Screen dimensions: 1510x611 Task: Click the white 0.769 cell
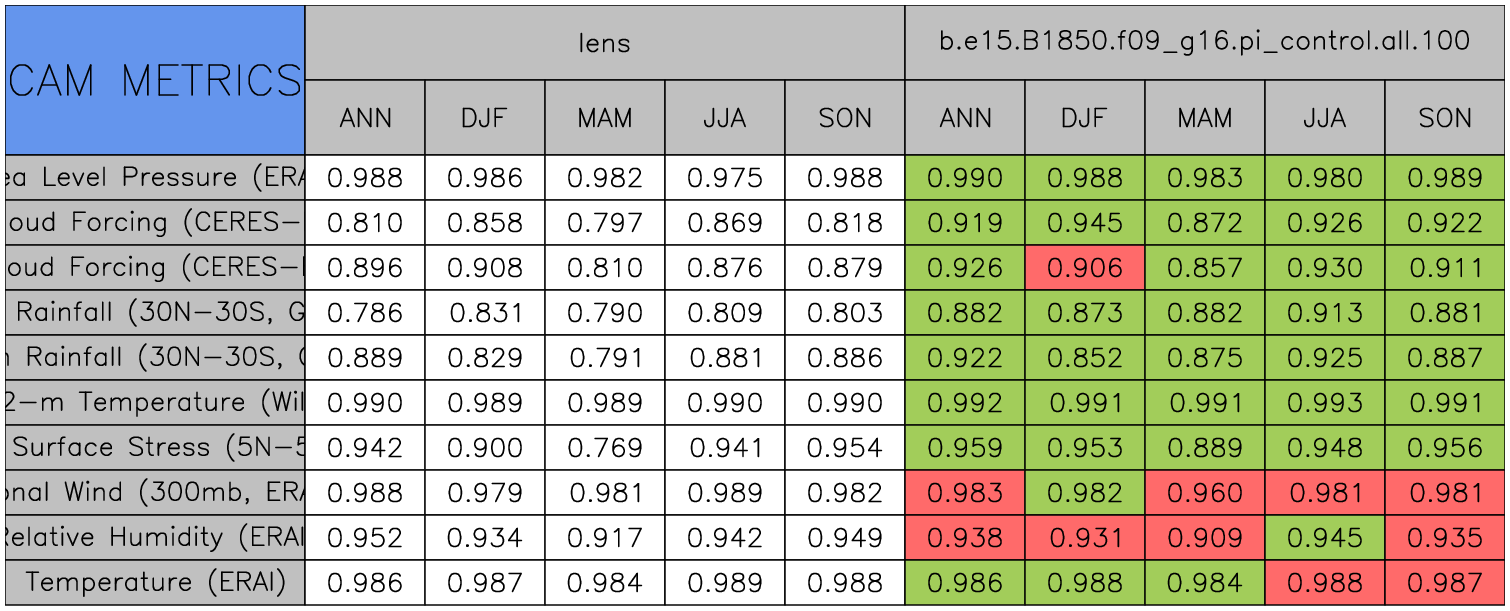click(604, 448)
